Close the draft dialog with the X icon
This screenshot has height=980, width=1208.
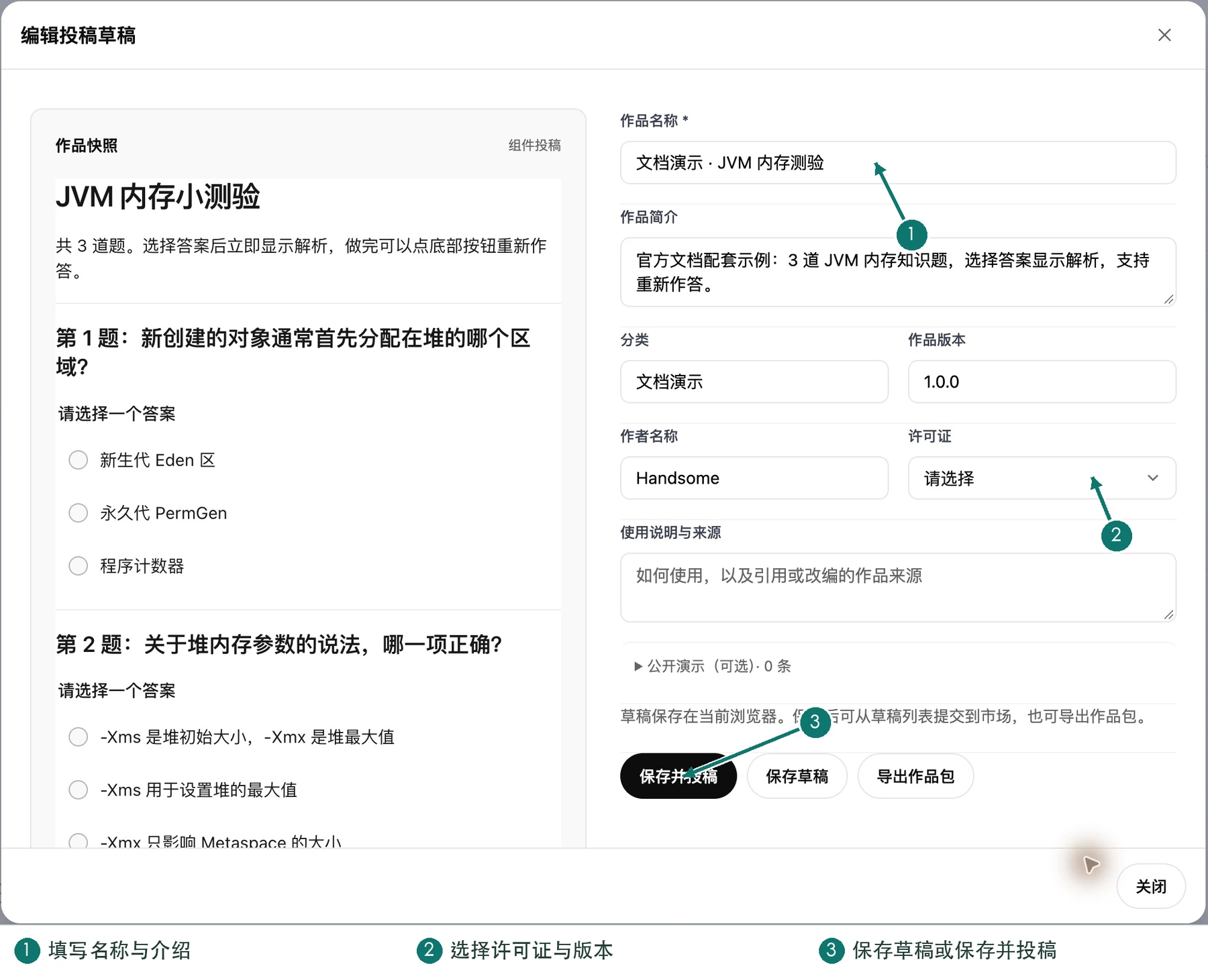[x=1164, y=35]
